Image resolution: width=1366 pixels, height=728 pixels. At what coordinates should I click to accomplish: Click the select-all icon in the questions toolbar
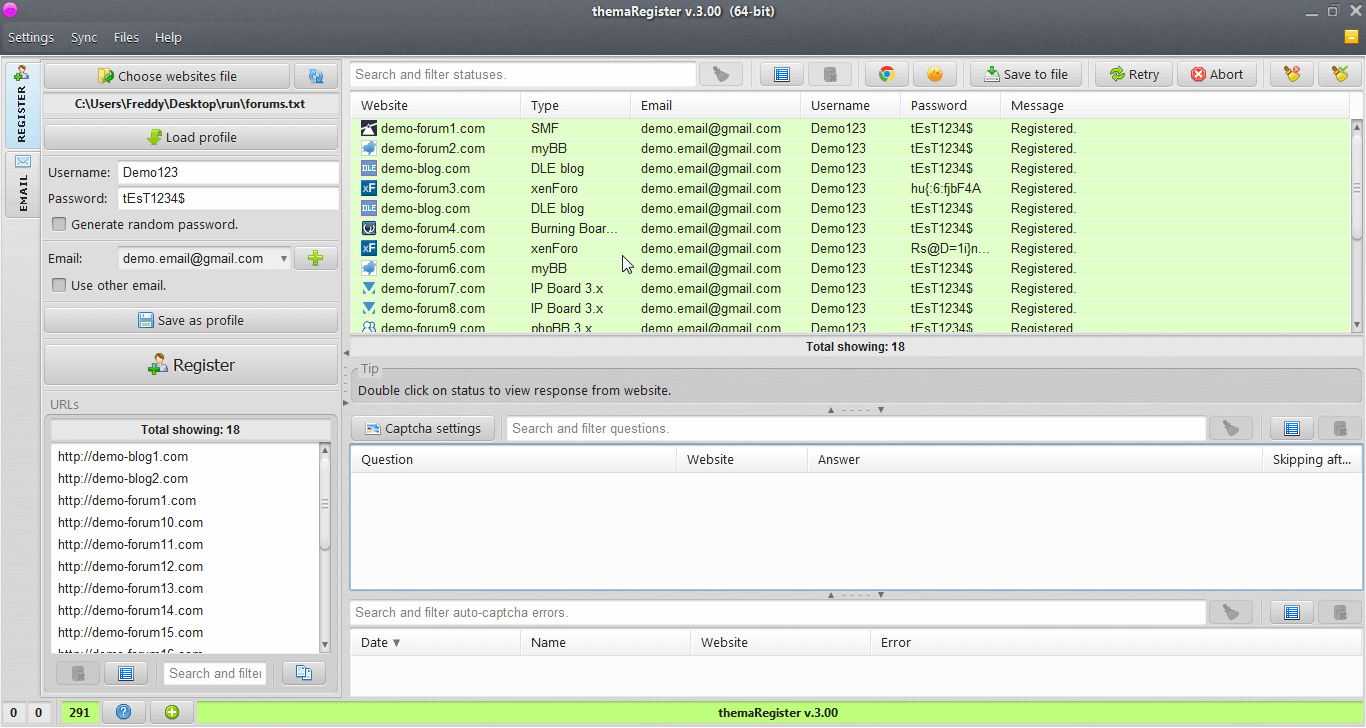[x=1292, y=428]
